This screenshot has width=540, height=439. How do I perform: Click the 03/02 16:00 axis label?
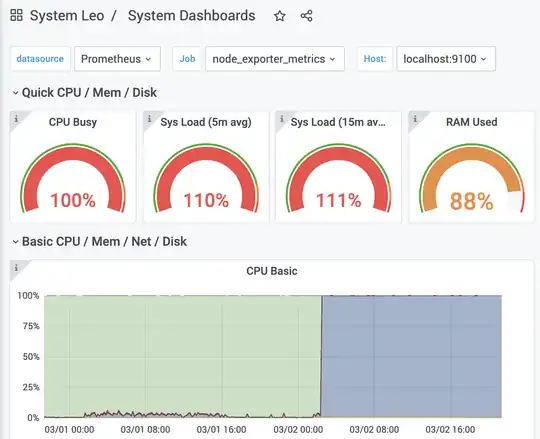click(x=450, y=430)
